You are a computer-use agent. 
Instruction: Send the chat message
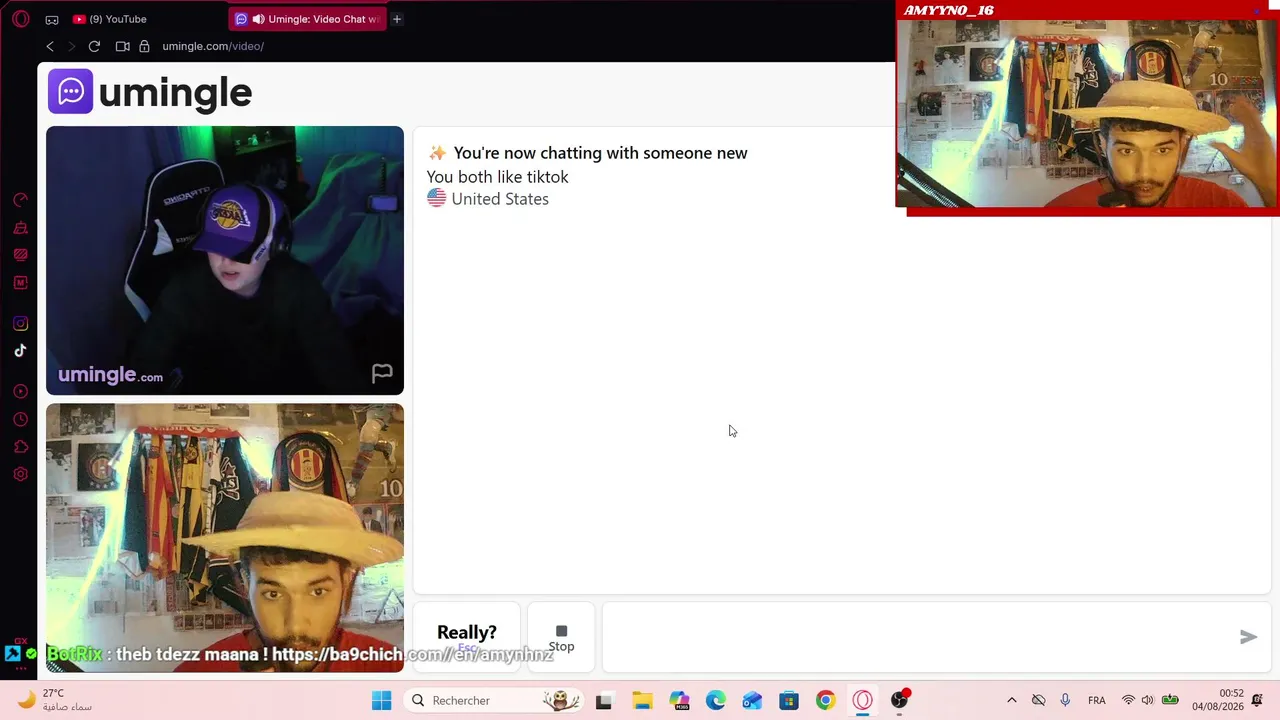1248,637
